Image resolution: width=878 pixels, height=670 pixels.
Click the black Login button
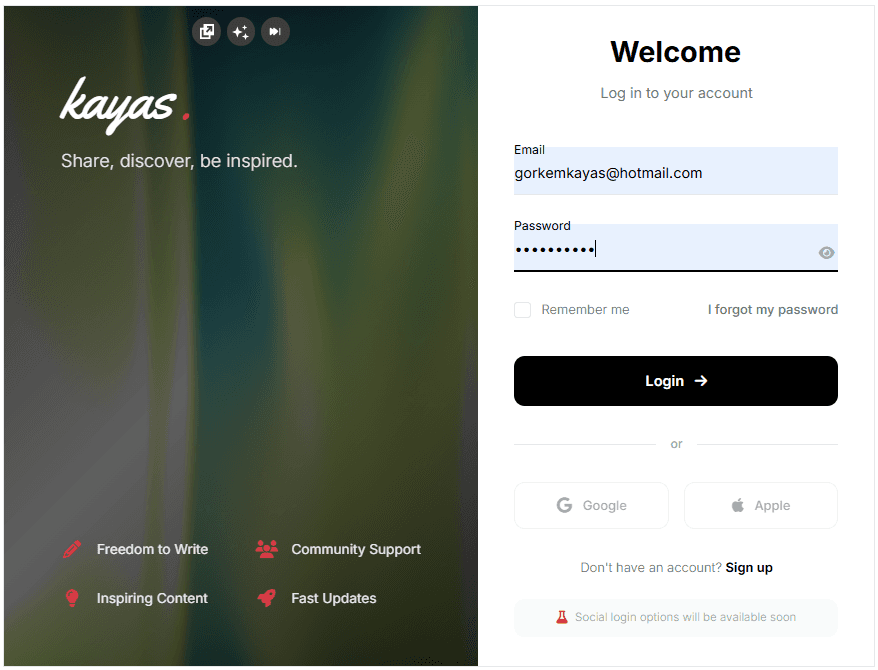point(675,381)
